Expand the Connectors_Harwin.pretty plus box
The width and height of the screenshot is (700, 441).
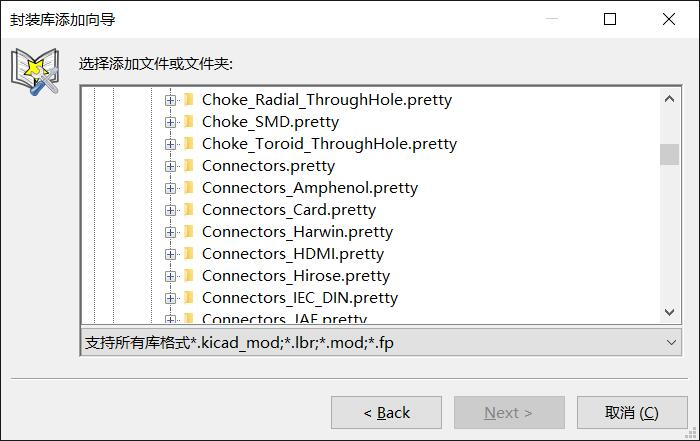click(x=170, y=232)
